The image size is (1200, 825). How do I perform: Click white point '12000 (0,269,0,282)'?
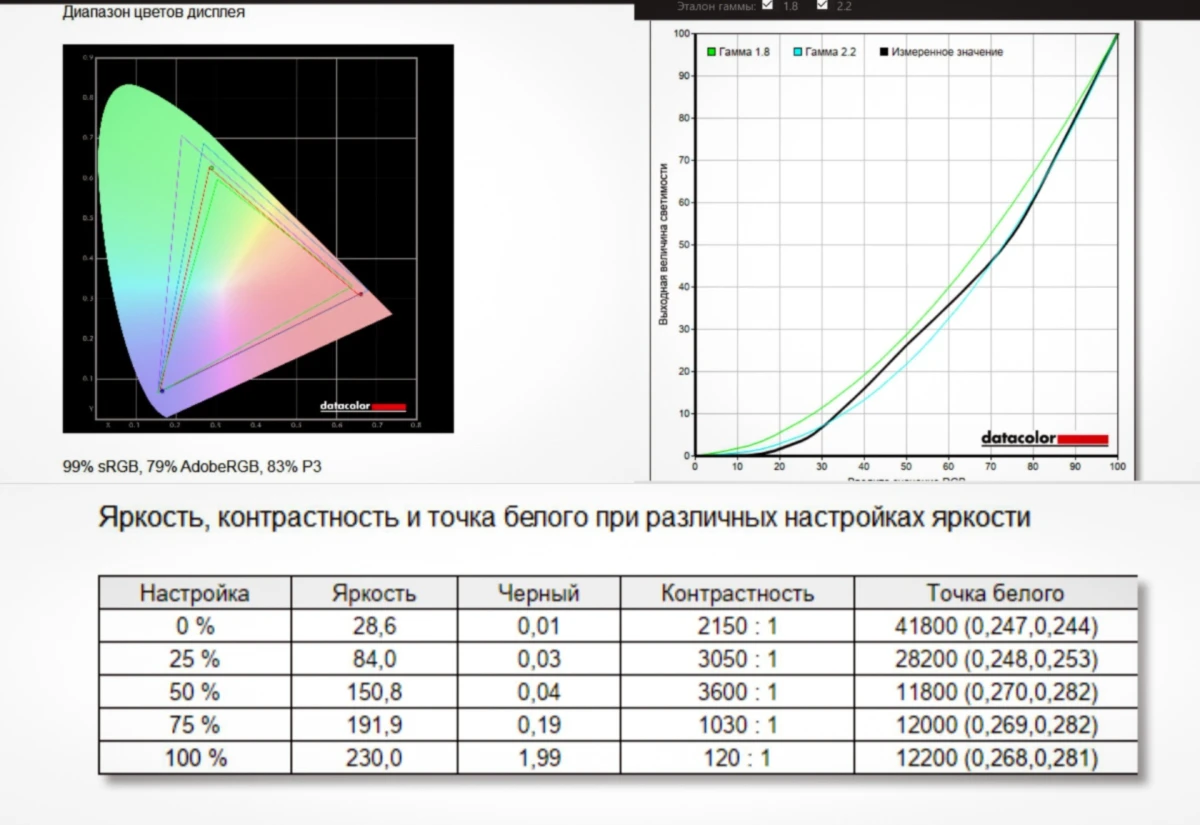pyautogui.click(x=995, y=724)
